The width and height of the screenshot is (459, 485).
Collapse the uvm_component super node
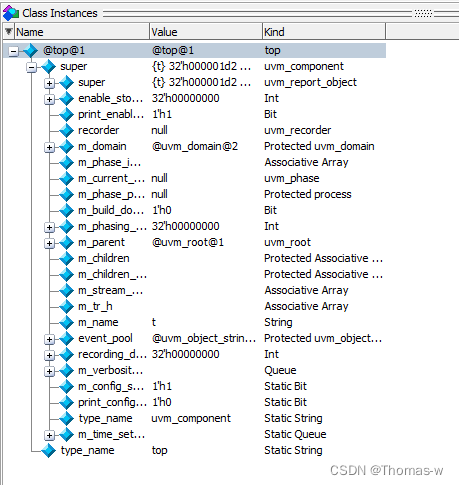(x=31, y=67)
